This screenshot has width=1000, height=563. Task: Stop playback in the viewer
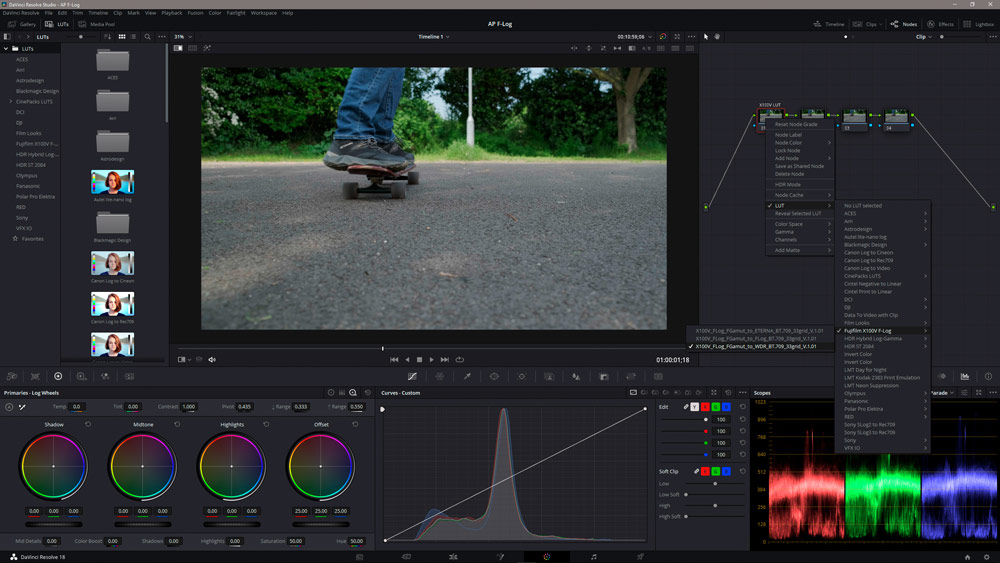click(x=419, y=360)
